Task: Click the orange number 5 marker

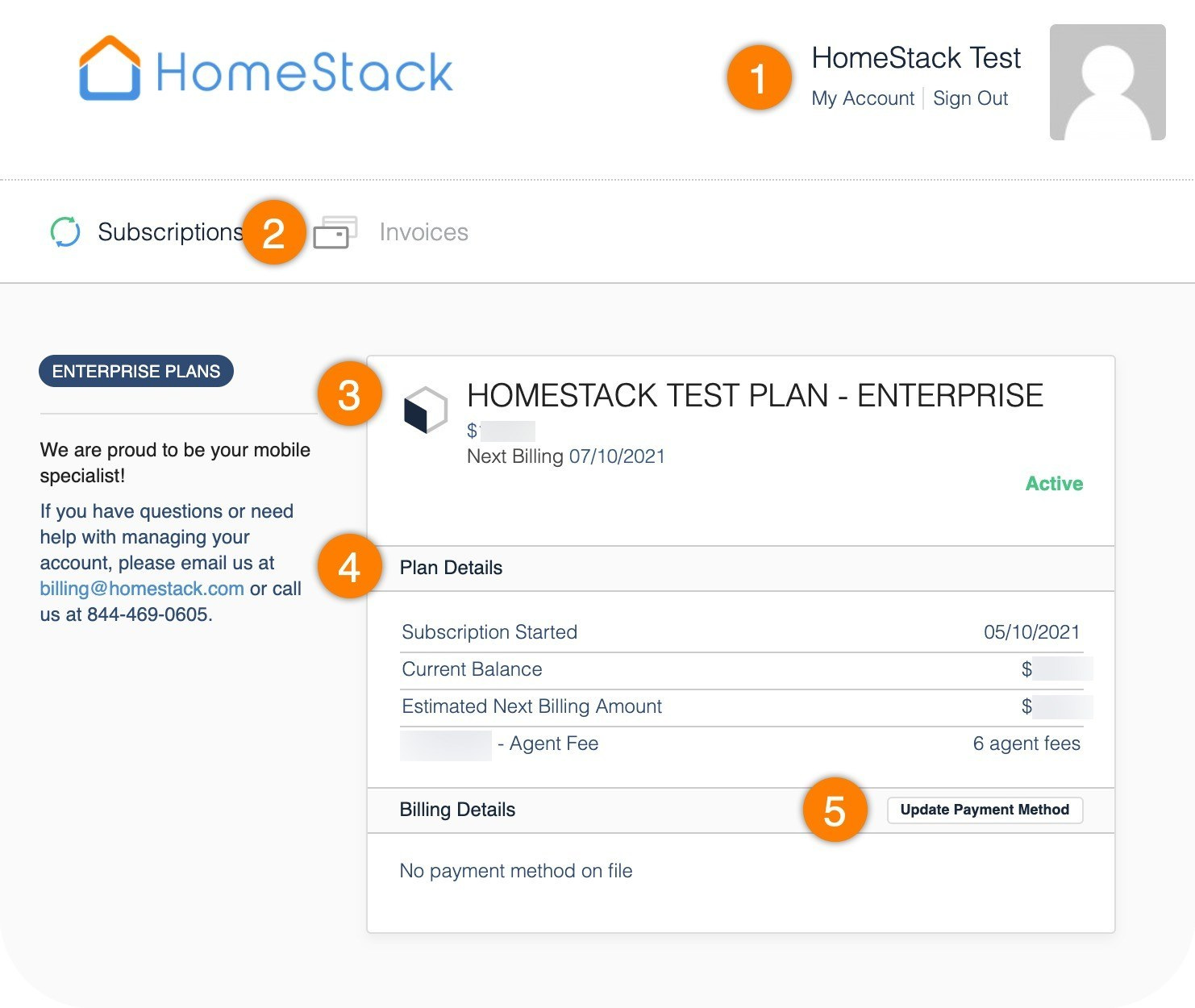Action: click(x=835, y=810)
